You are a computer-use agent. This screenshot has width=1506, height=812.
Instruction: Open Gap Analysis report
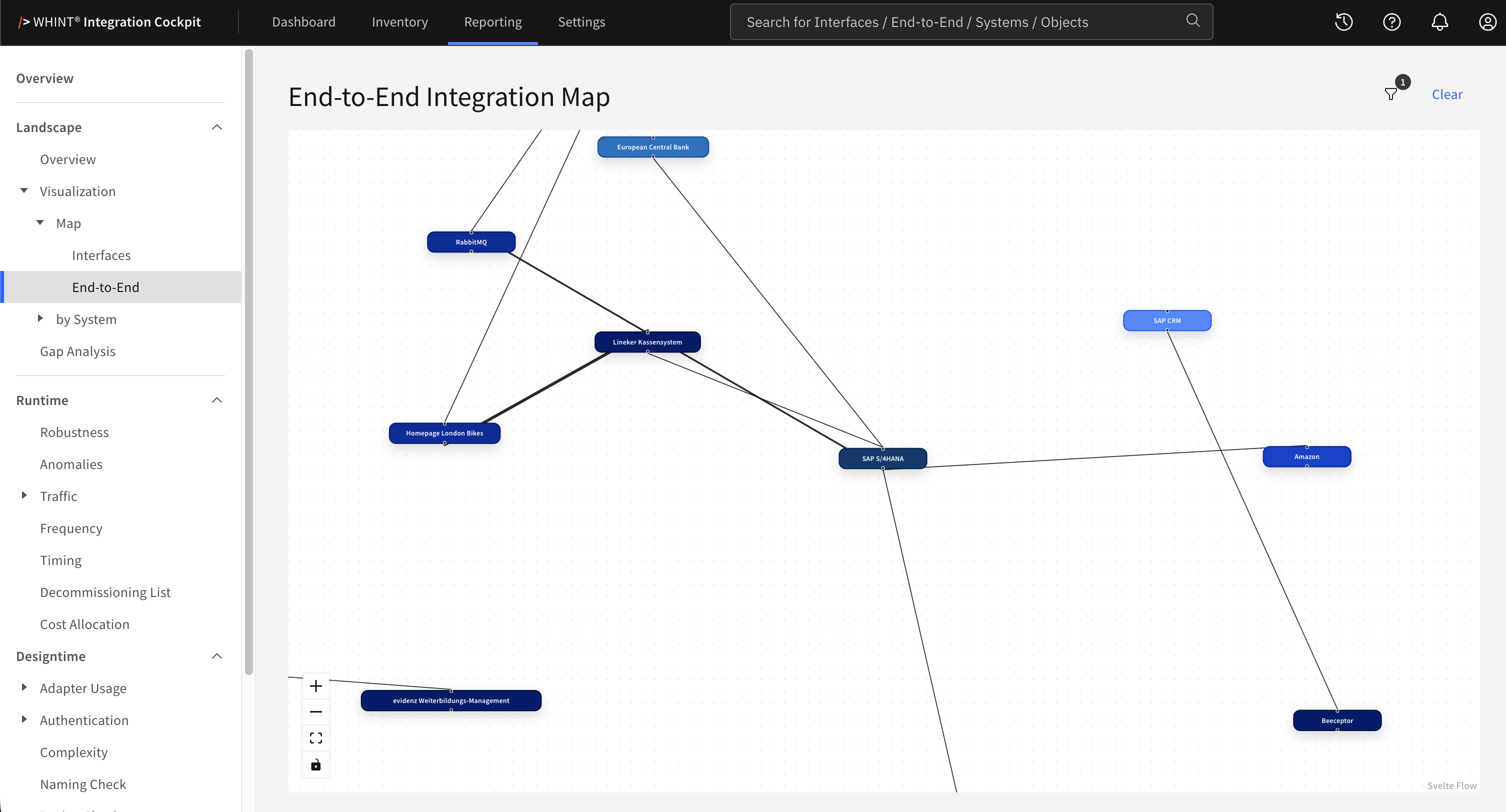(x=78, y=351)
